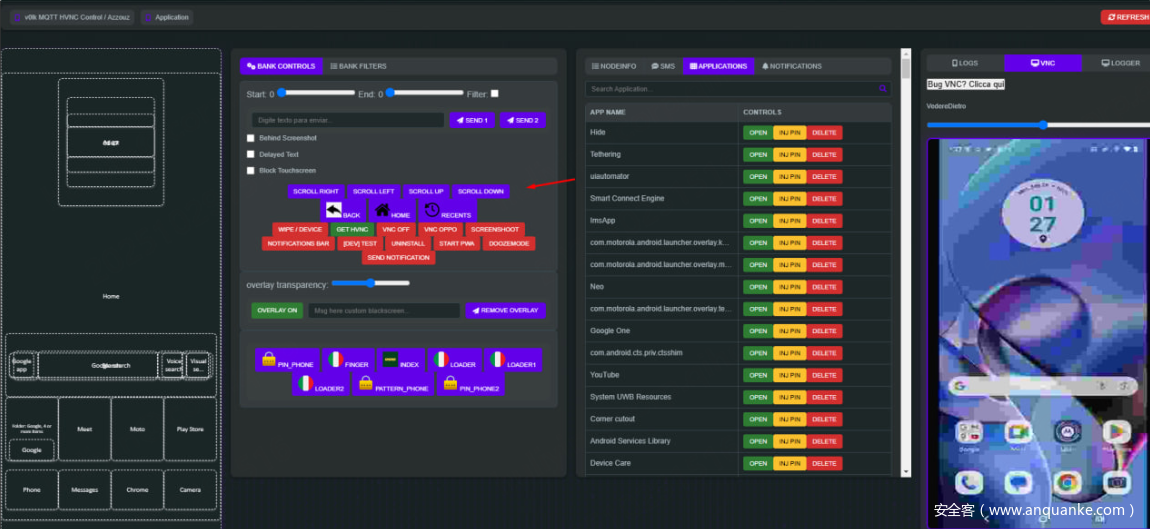Switch to the Bank Filters tab
1150x529 pixels.
click(358, 66)
